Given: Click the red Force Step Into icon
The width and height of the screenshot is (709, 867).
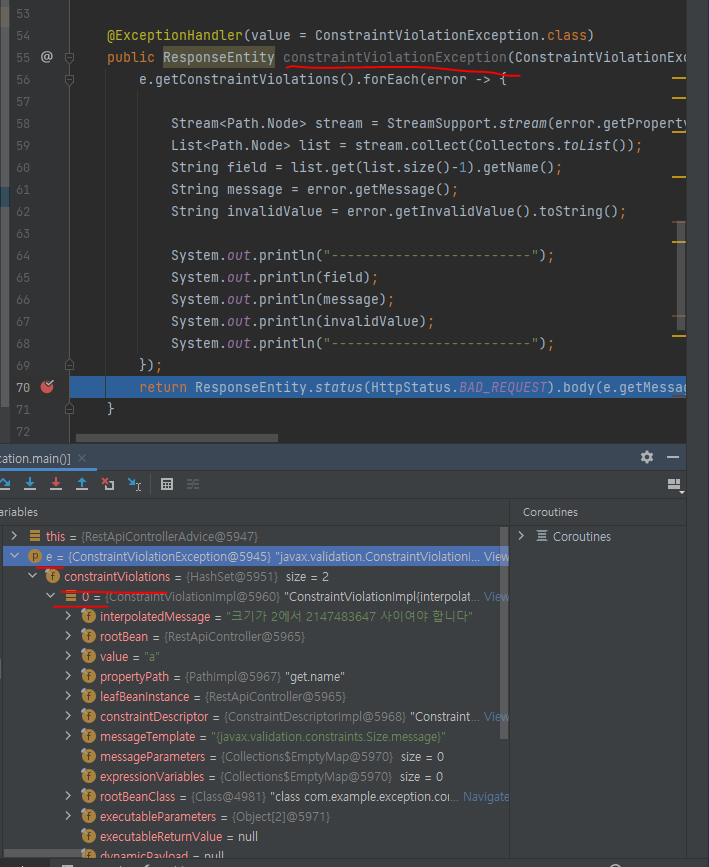Looking at the screenshot, I should click(x=56, y=484).
